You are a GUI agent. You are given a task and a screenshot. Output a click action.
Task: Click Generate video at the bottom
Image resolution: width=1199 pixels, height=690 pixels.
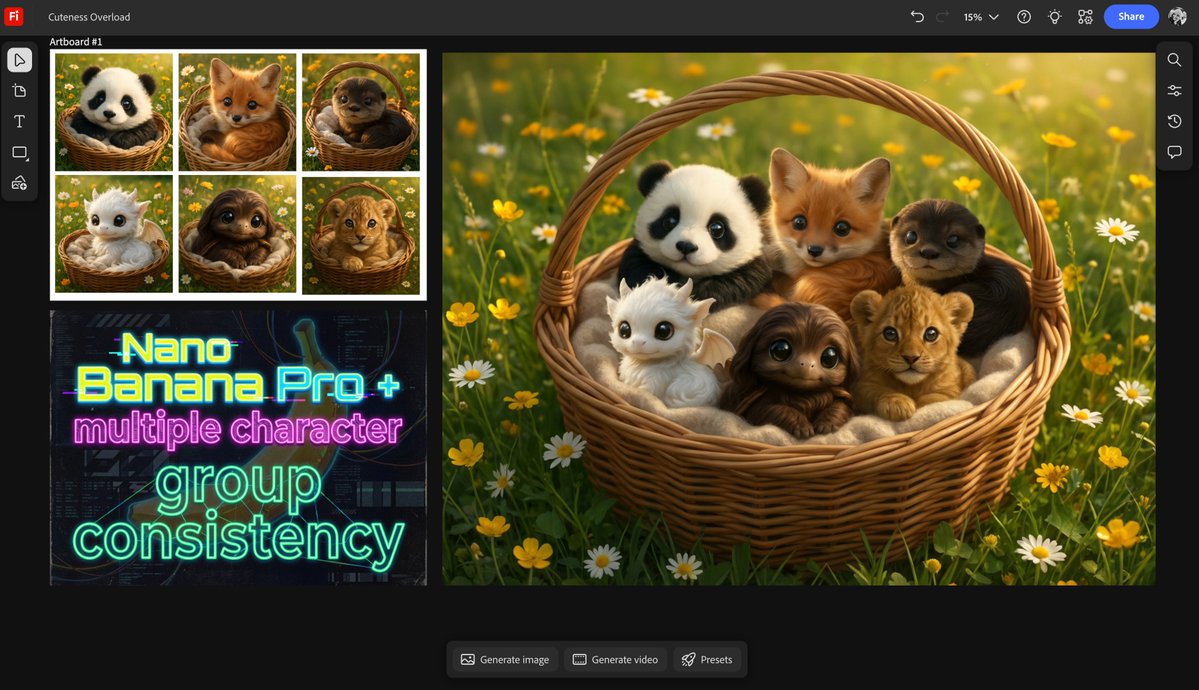click(x=615, y=659)
